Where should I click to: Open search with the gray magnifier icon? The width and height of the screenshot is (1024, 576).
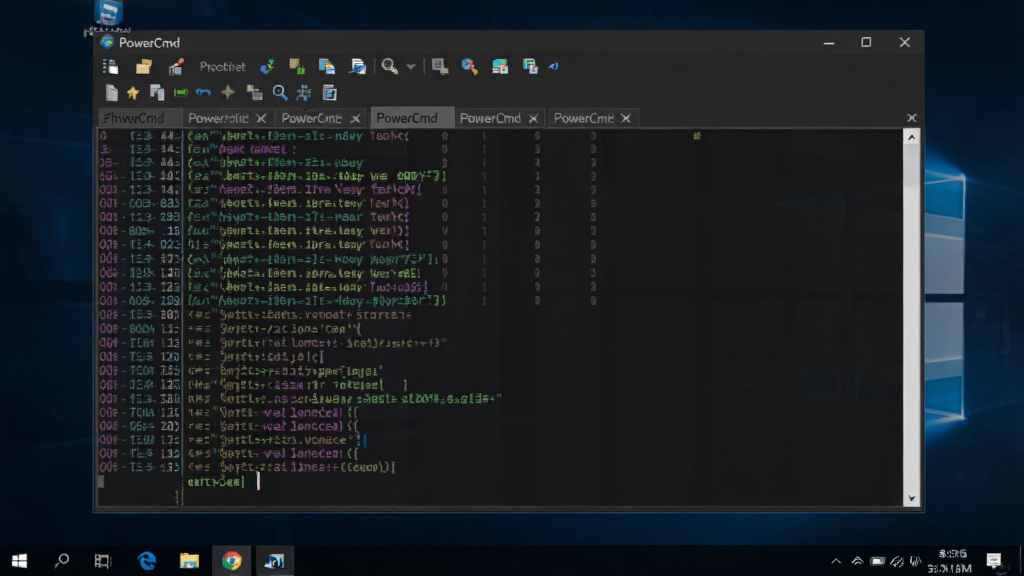[389, 66]
